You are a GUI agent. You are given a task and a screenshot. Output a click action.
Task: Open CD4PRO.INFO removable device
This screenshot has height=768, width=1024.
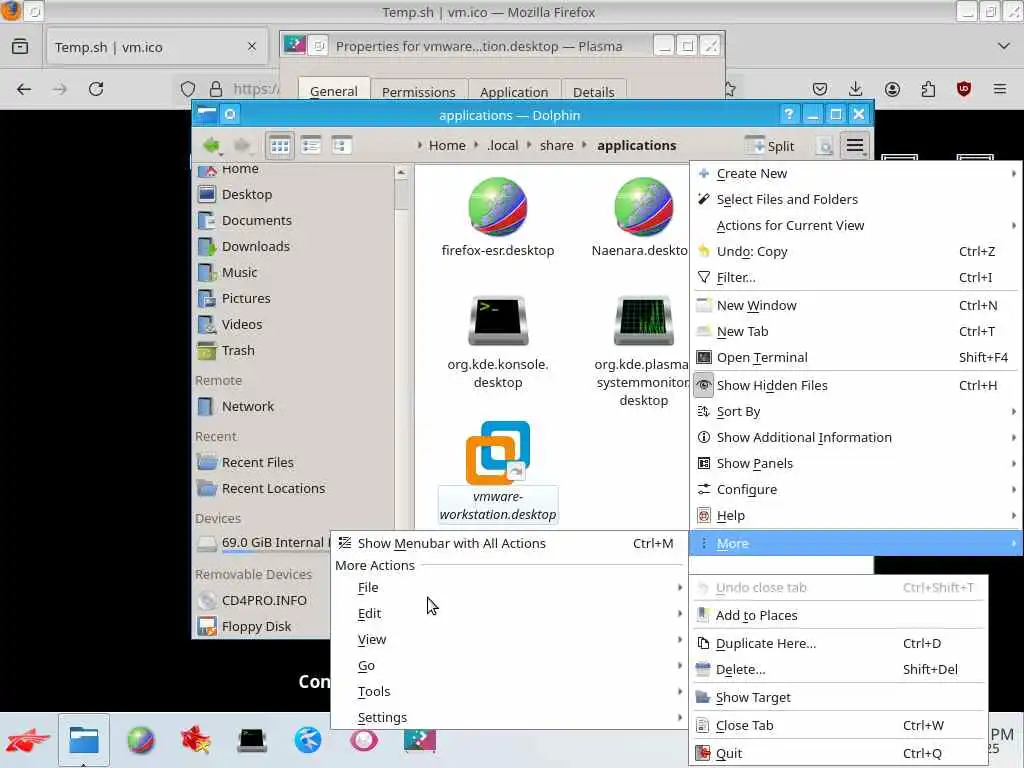263,600
